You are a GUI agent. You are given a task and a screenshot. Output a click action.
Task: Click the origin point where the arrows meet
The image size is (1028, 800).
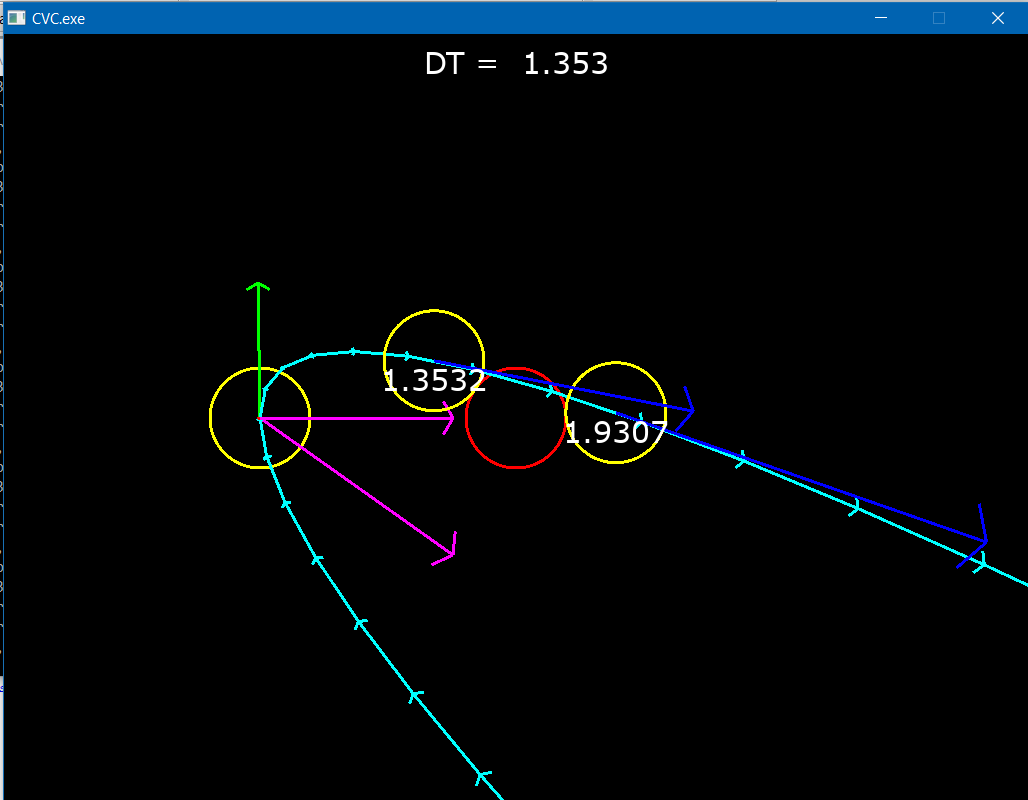[x=259, y=418]
